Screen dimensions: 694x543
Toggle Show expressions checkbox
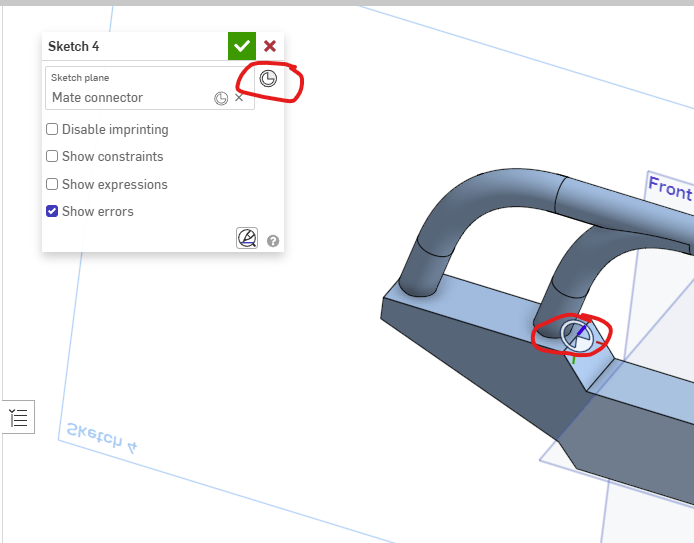(52, 184)
